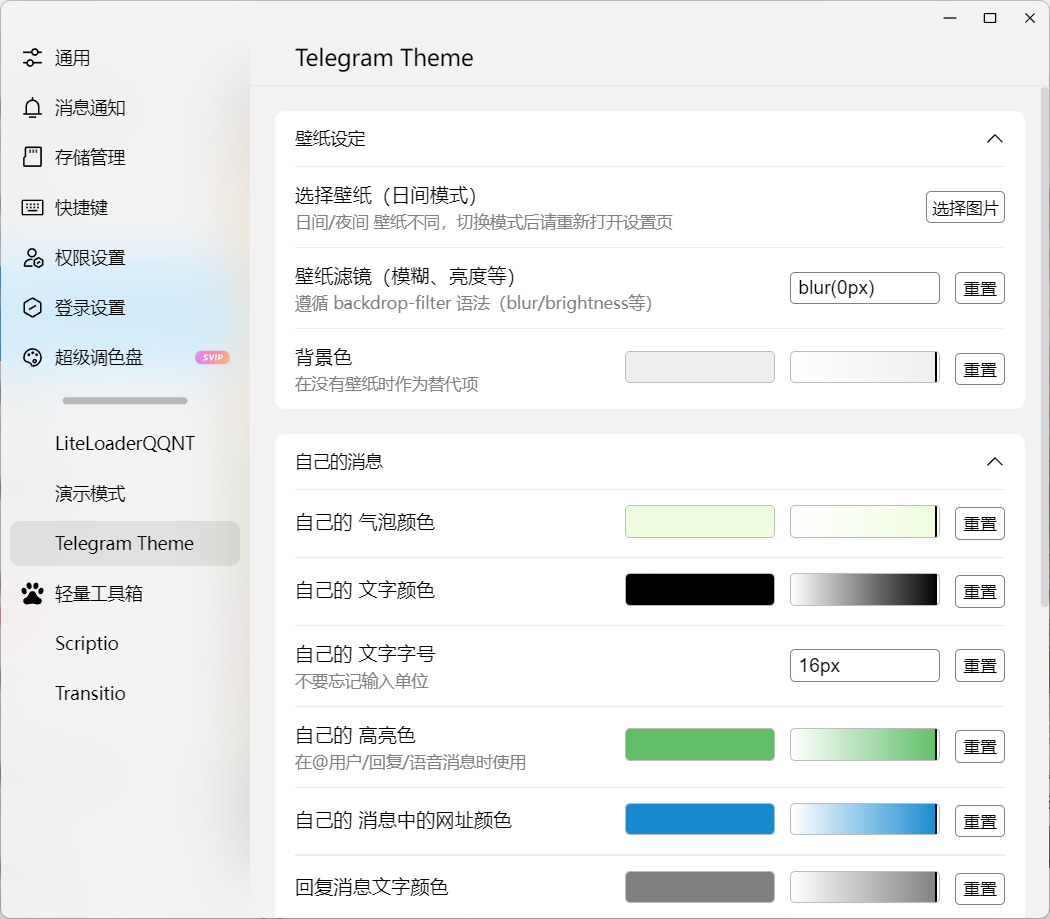The image size is (1050, 919).
Task: Adjust 回复消息文字颜色 opacity slider
Action: [x=865, y=887]
